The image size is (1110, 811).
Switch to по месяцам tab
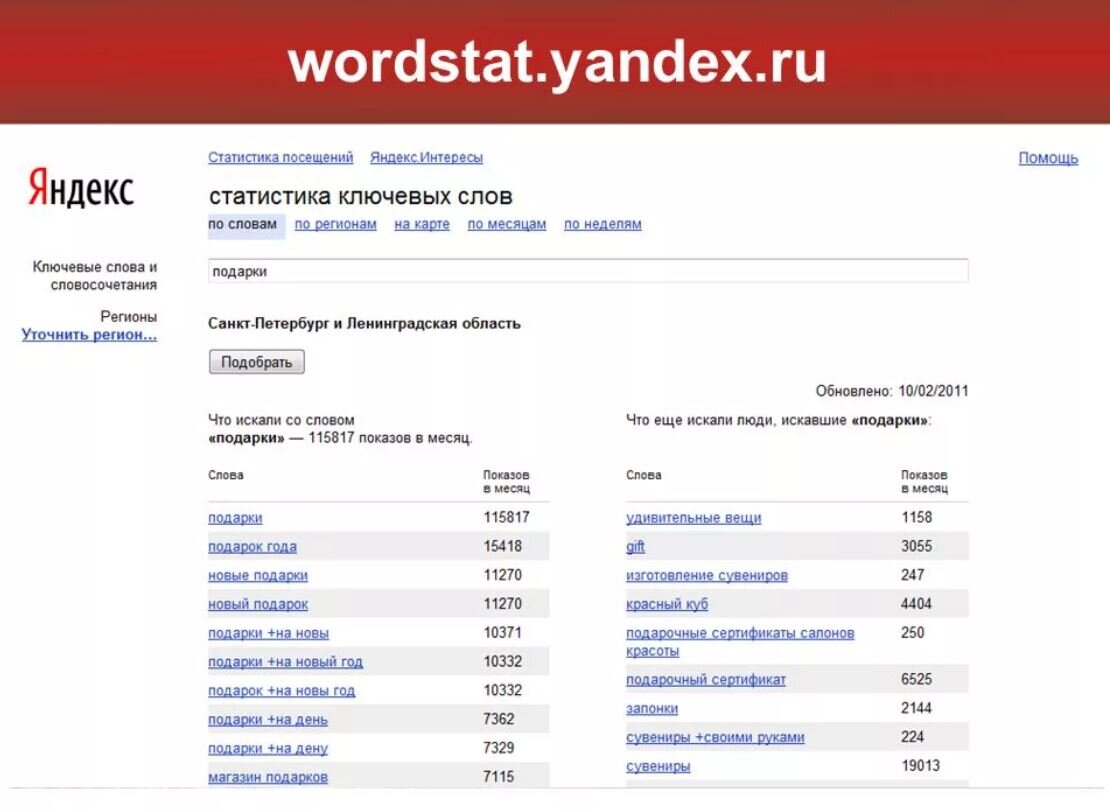click(507, 224)
